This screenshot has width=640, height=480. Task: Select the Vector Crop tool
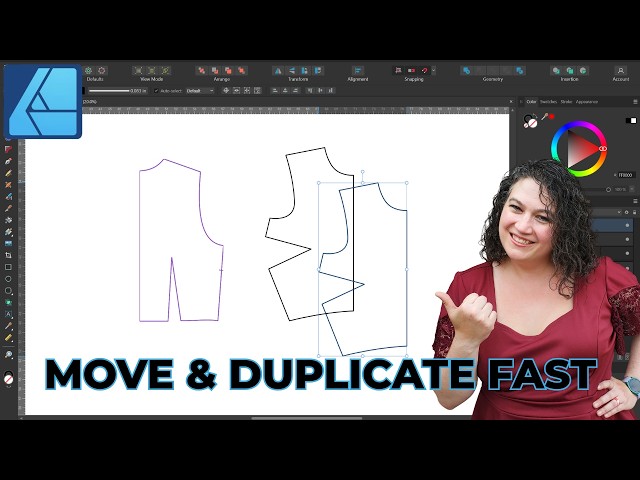[x=8, y=256]
